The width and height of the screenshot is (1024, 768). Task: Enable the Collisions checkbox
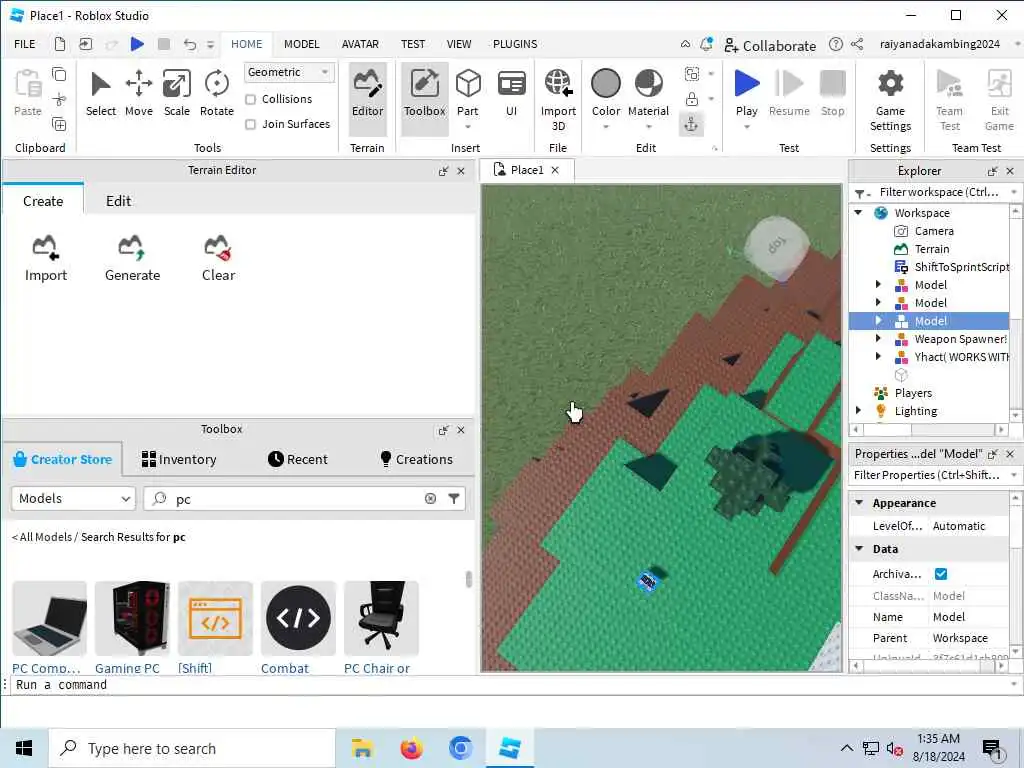pyautogui.click(x=250, y=99)
